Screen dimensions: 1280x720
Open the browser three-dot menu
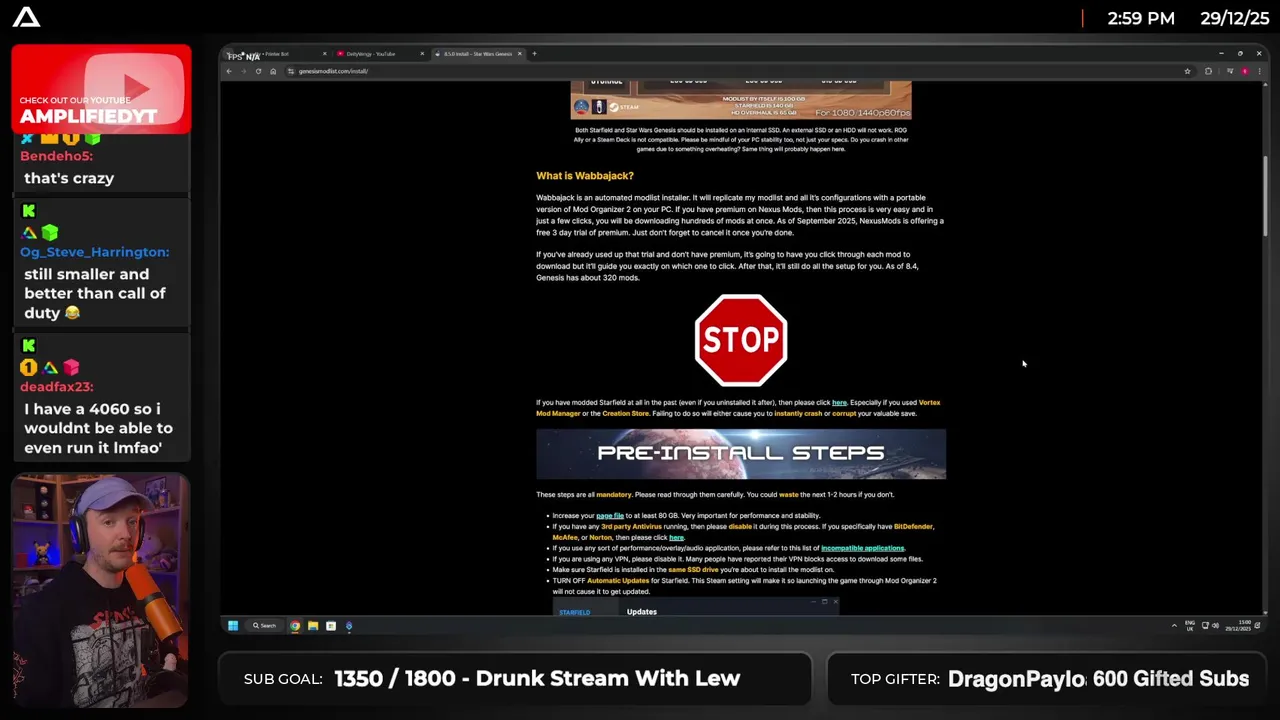pos(1259,71)
